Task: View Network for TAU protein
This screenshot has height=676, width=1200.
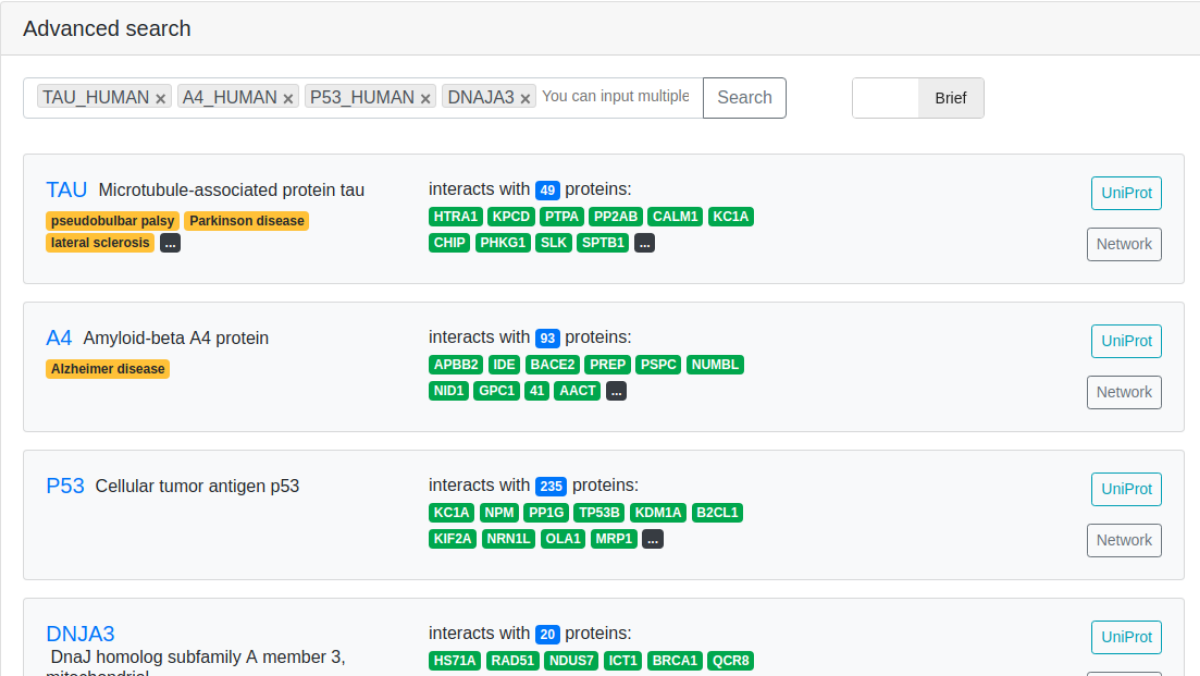Action: pos(1124,244)
